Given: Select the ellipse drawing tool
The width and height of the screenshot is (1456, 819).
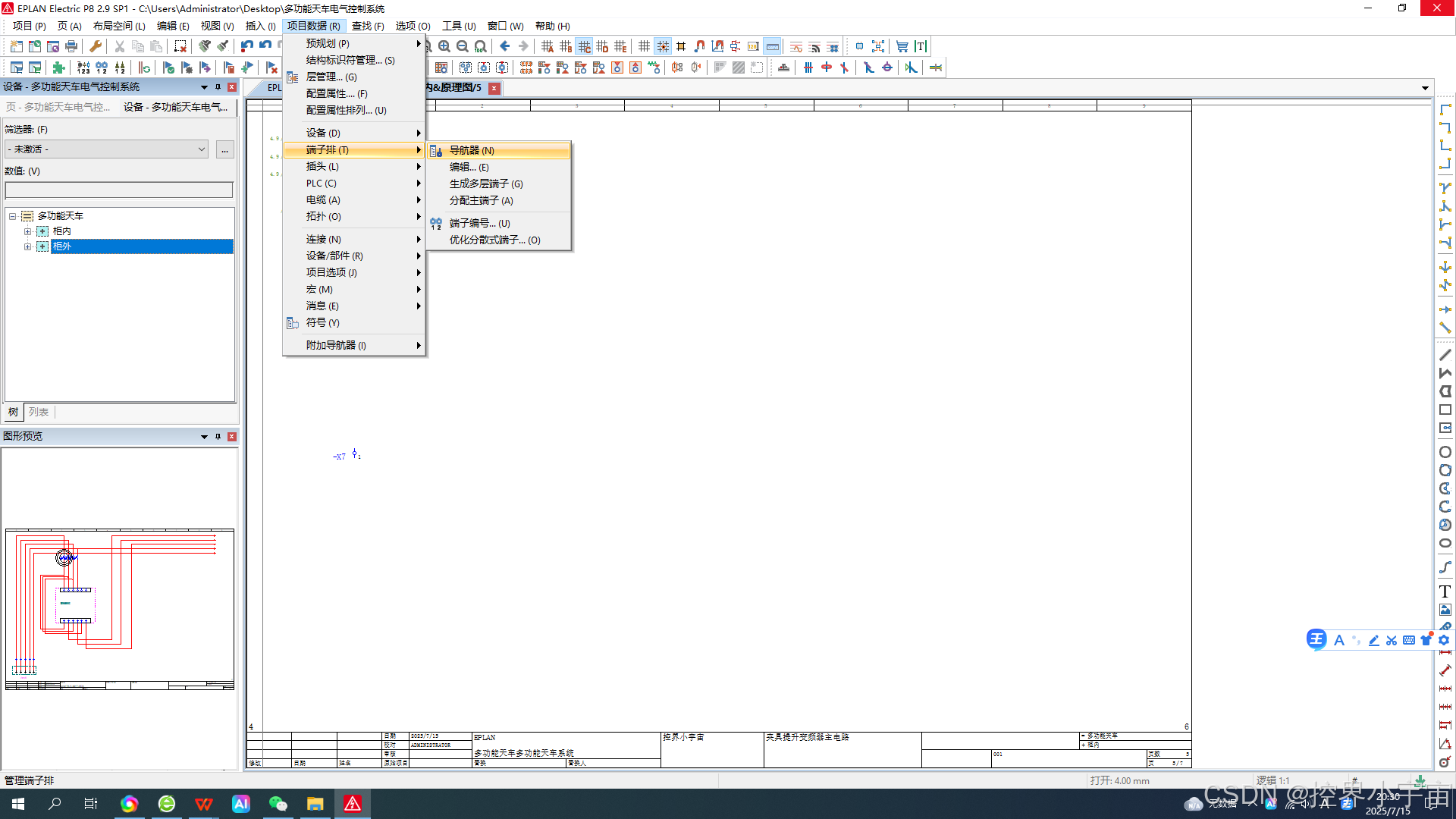Looking at the screenshot, I should (1445, 543).
